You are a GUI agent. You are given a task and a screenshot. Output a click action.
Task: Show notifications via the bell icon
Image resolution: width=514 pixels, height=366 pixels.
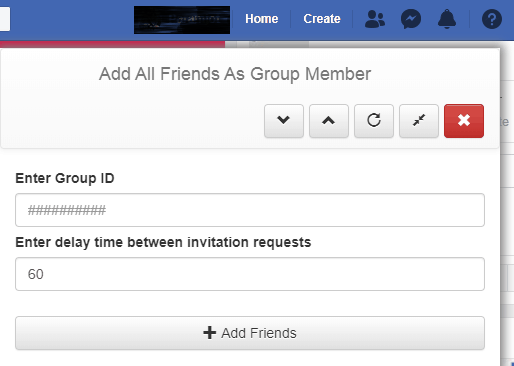[x=447, y=19]
